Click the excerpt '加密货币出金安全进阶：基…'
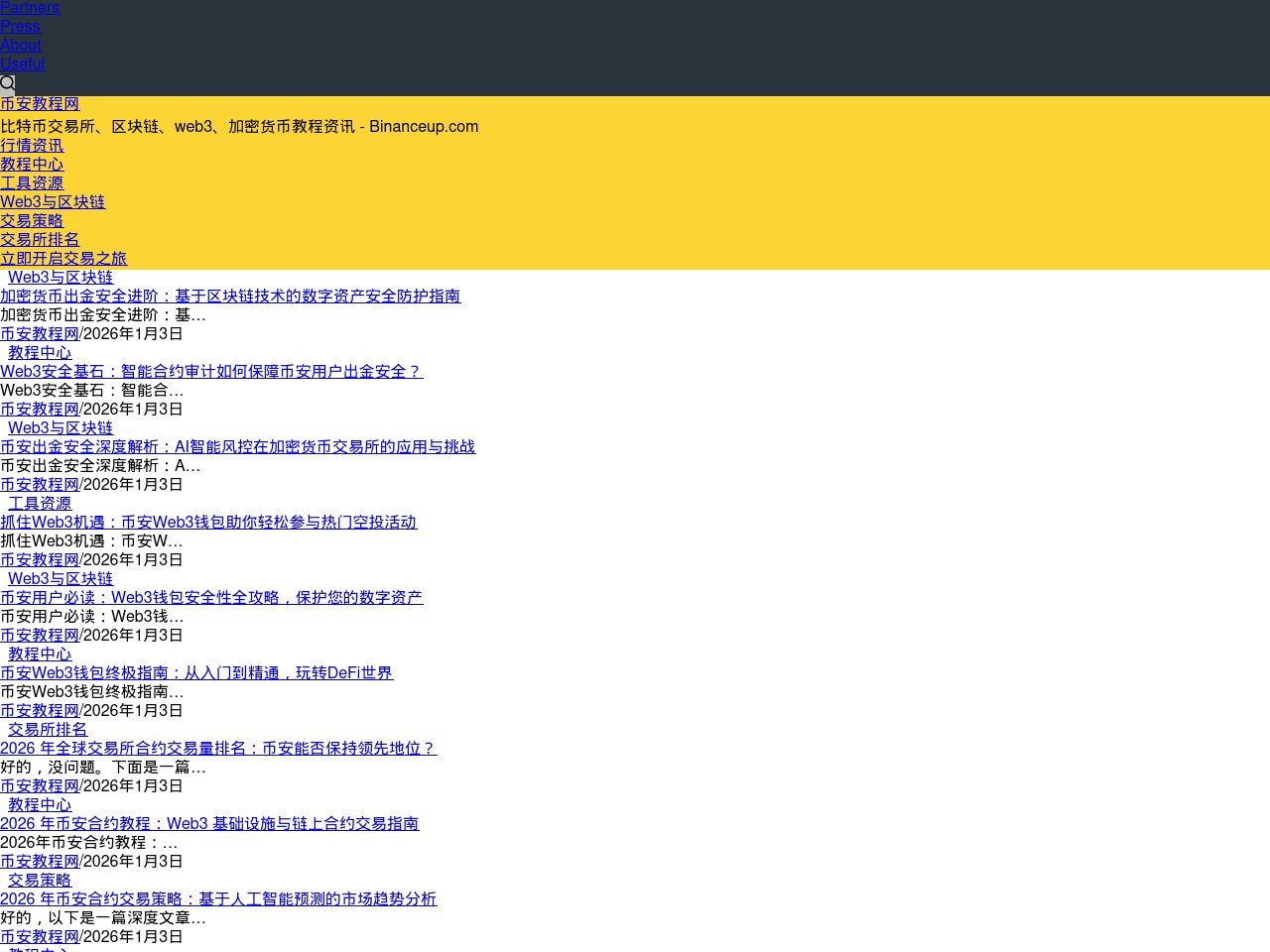The image size is (1270, 952). (103, 315)
